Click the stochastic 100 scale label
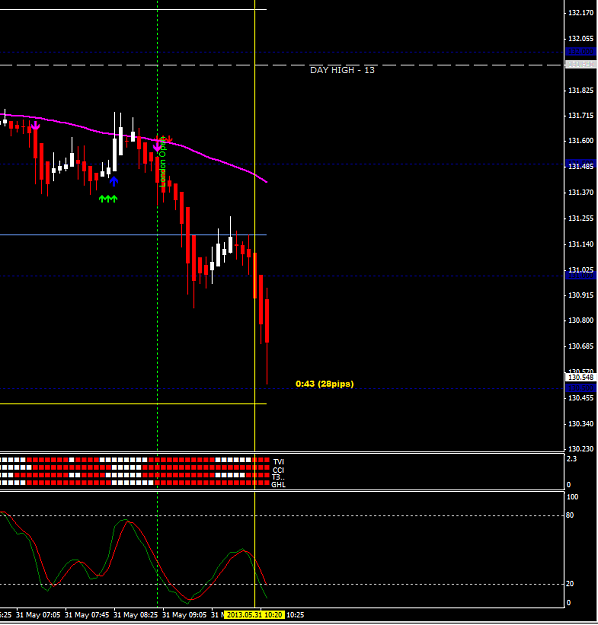Viewport: 598px width, 625px height. coord(572,497)
